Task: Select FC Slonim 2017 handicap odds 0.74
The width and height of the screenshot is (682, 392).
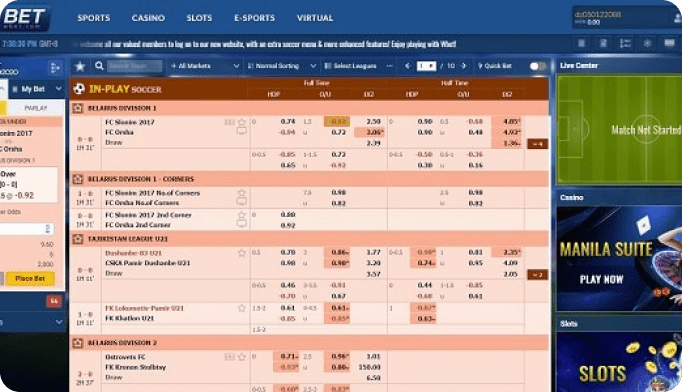Action: pyautogui.click(x=288, y=121)
